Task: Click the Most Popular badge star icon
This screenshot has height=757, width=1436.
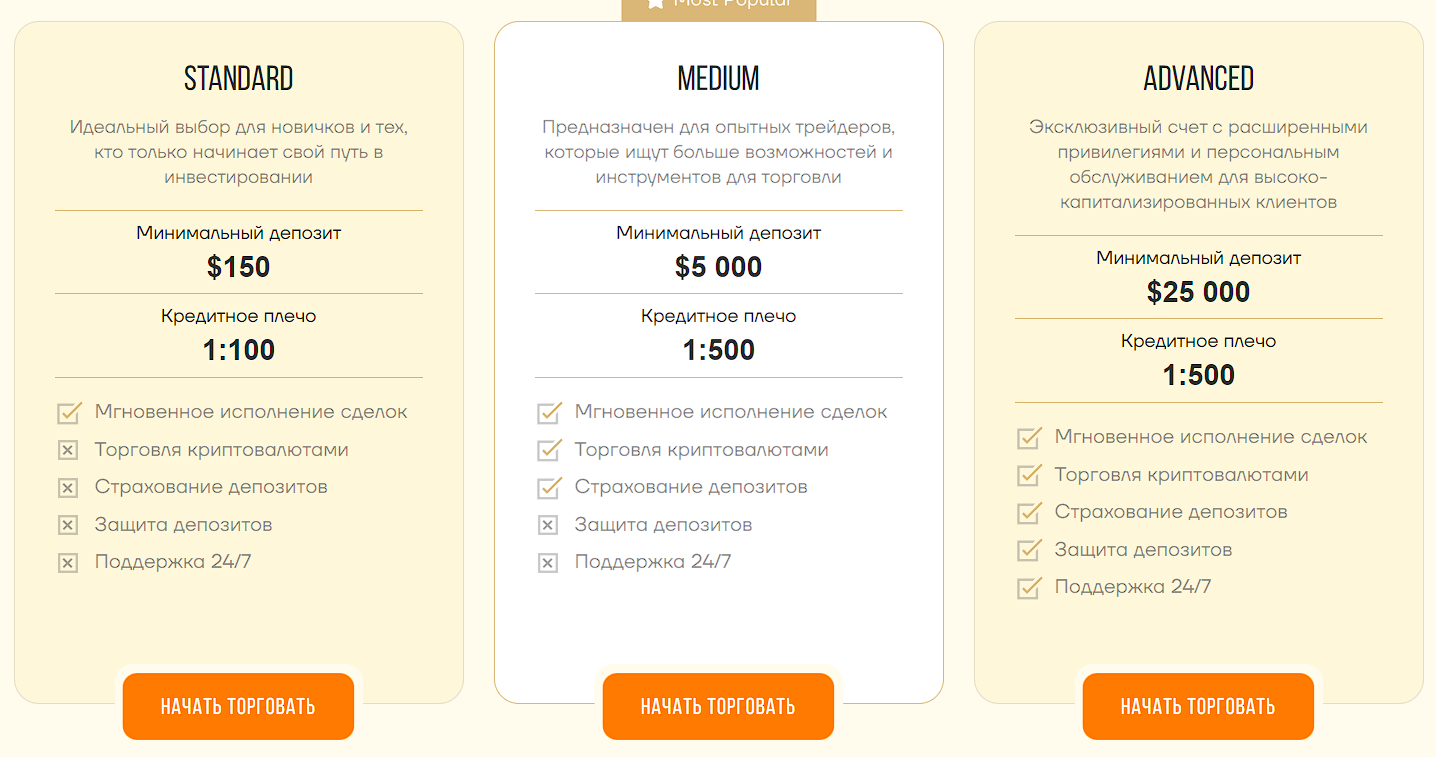Action: (655, 3)
